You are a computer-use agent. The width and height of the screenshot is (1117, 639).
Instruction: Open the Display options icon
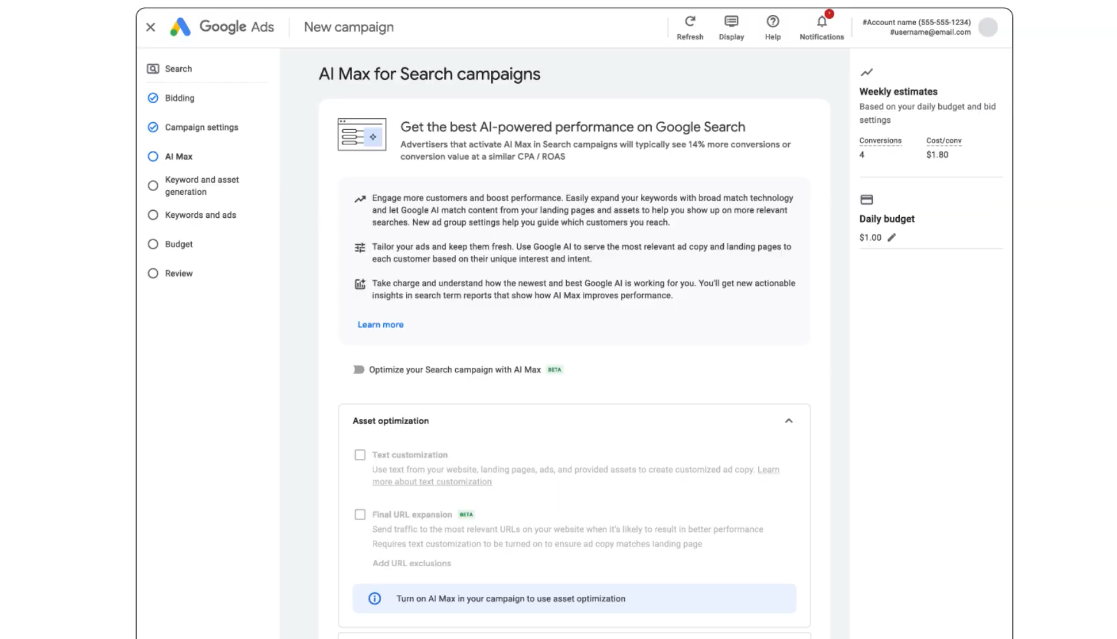[x=731, y=21]
